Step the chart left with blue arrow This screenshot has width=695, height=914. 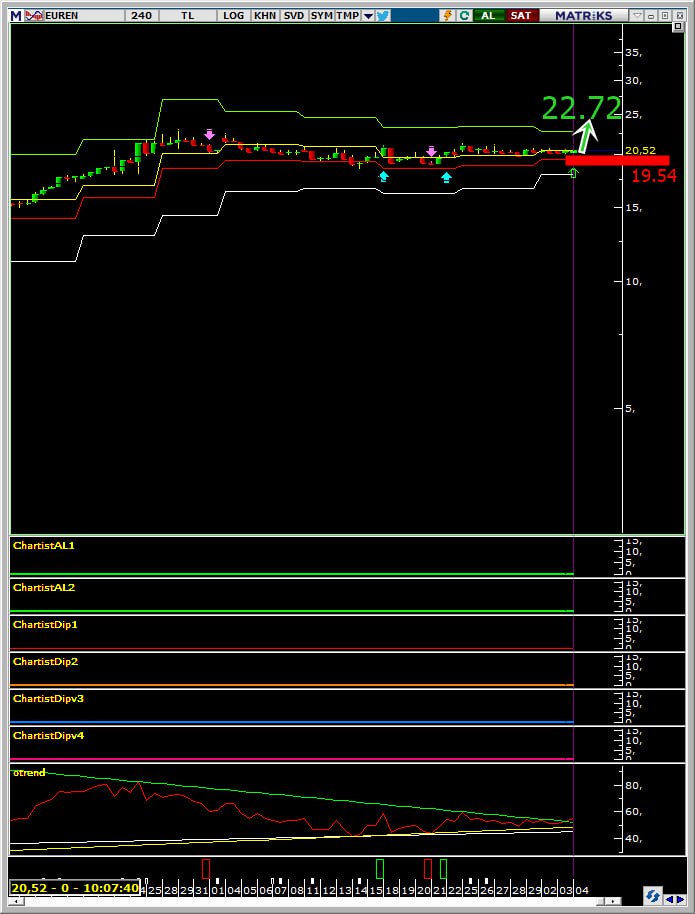669,900
